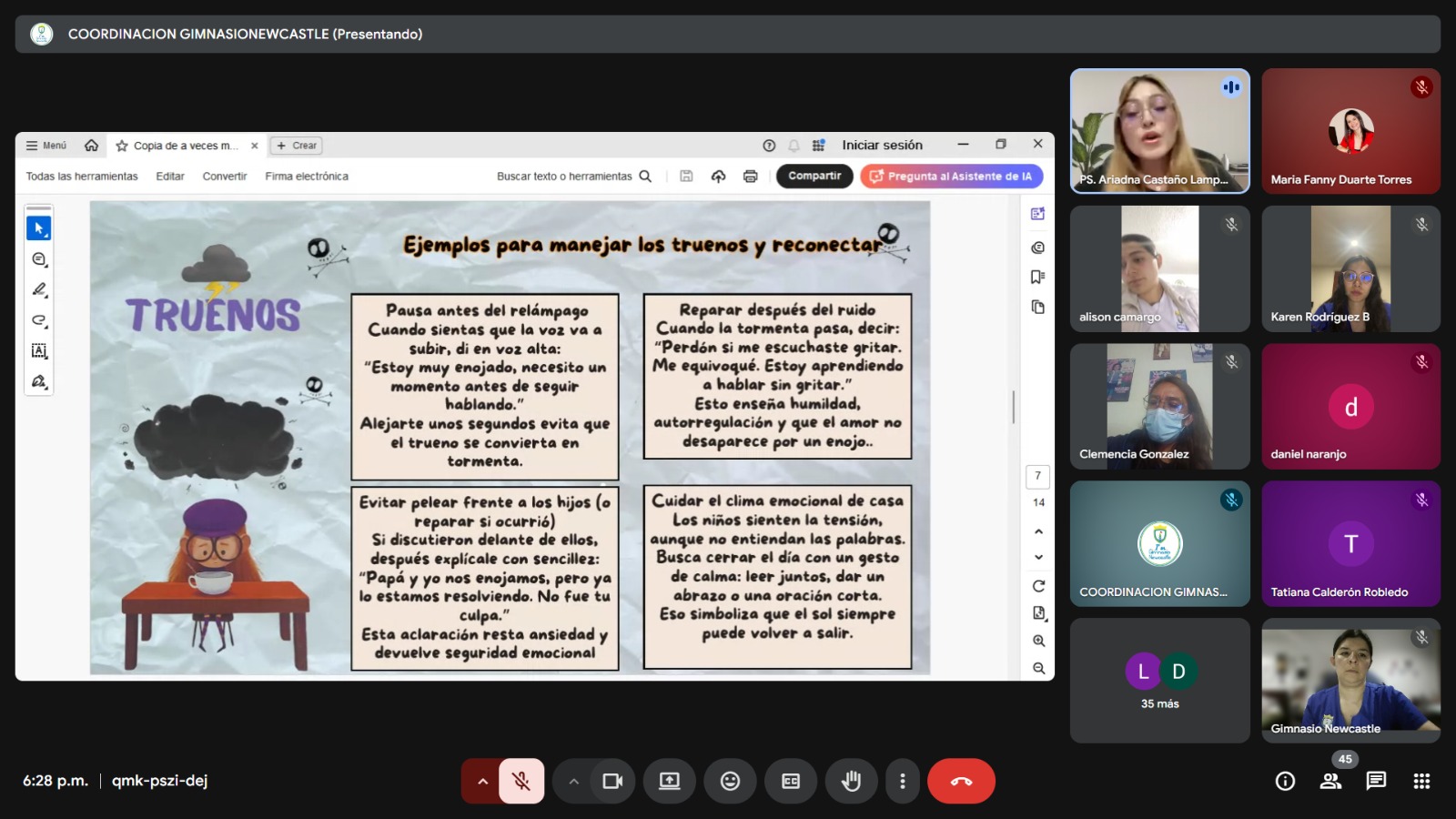Viewport: 1456px width, 819px height.
Task: Open meeting details info icon
Action: tap(1285, 781)
